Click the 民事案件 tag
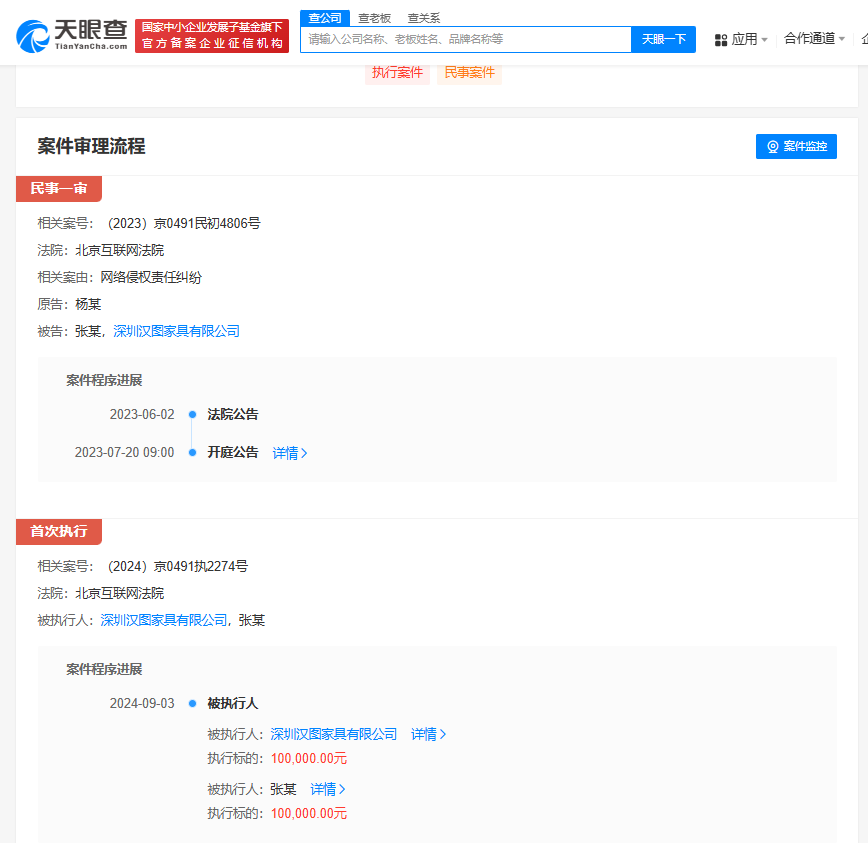Screen dimensions: 868x843 pyautogui.click(x=469, y=73)
